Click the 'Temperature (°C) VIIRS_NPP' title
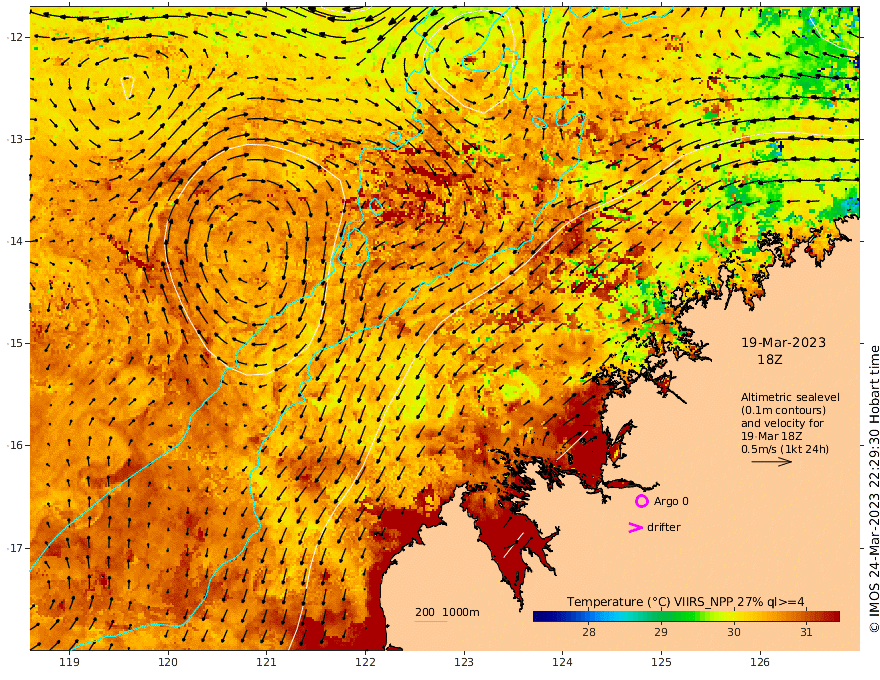Viewport: 880px width, 680px height. (650, 602)
